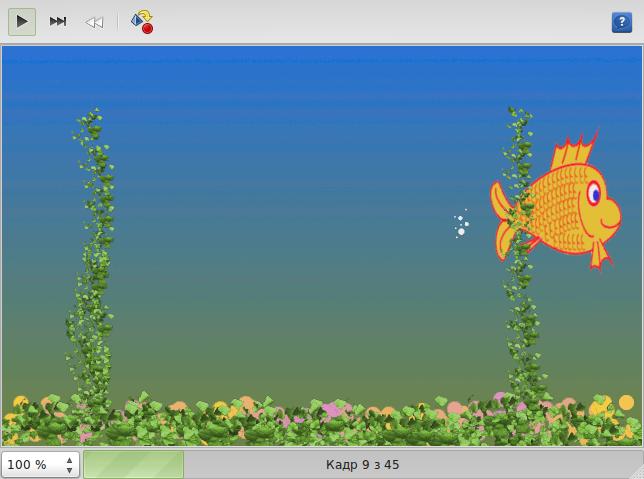Increase zoom with the up arrow
The image size is (644, 479).
pos(69,459)
